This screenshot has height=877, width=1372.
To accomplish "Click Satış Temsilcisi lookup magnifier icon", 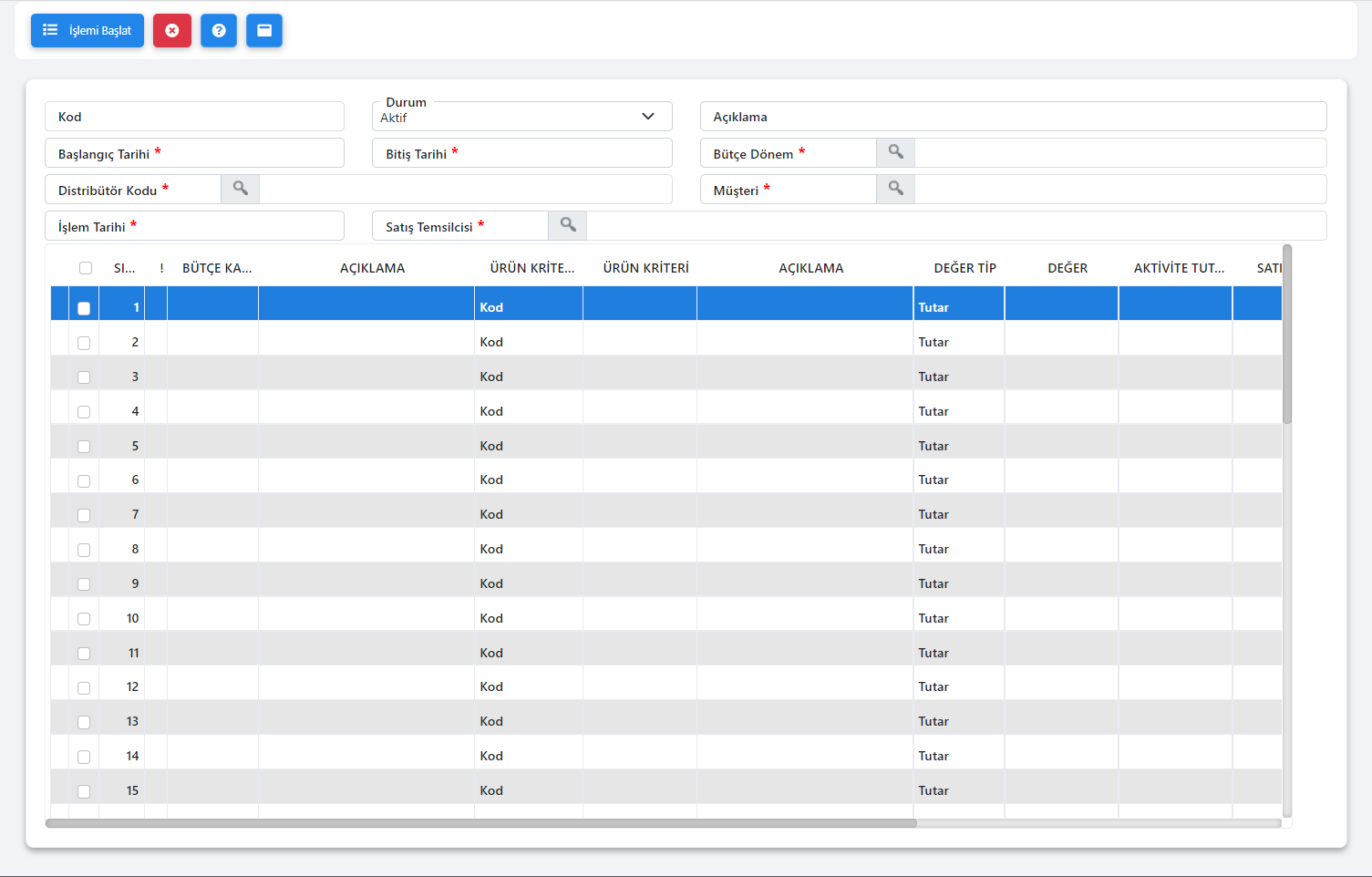I will [x=567, y=225].
